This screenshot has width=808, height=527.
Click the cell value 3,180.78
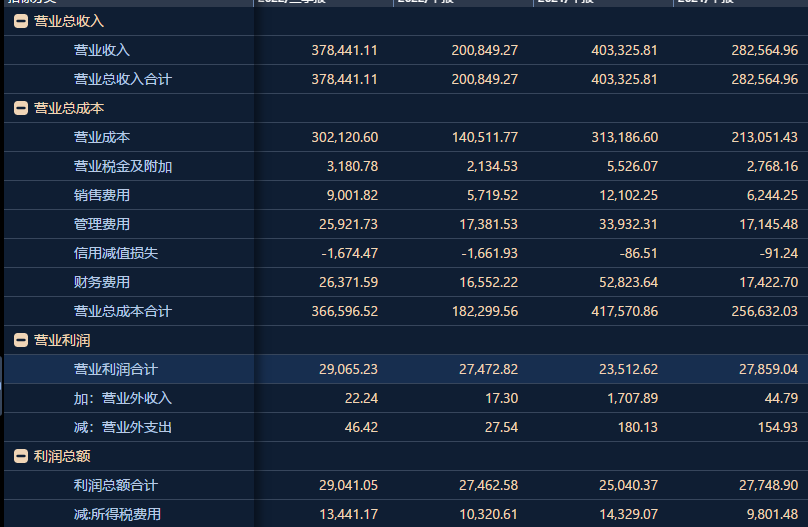[352, 166]
